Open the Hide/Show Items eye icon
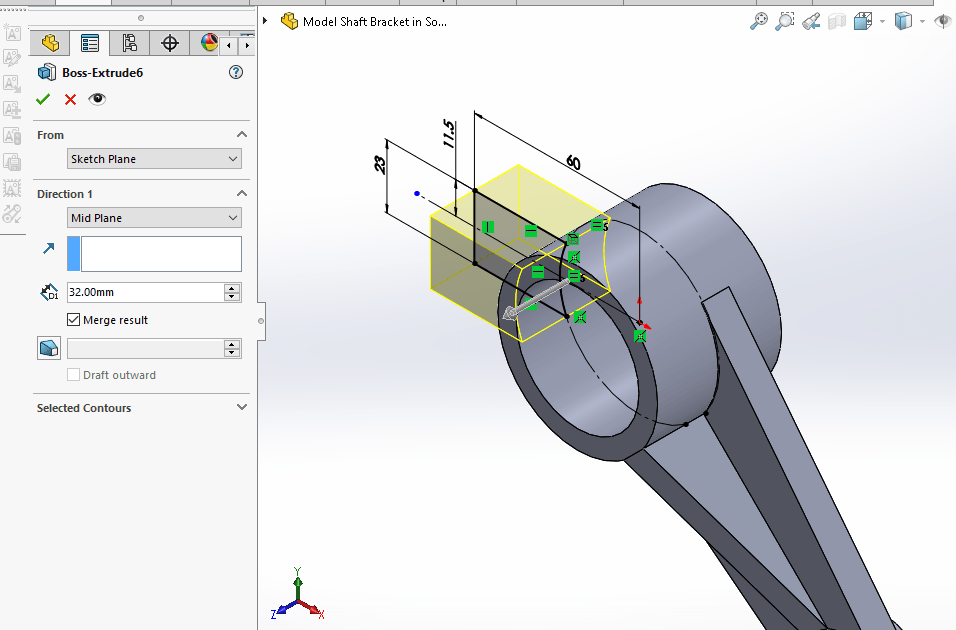This screenshot has height=630, width=956. [942, 20]
